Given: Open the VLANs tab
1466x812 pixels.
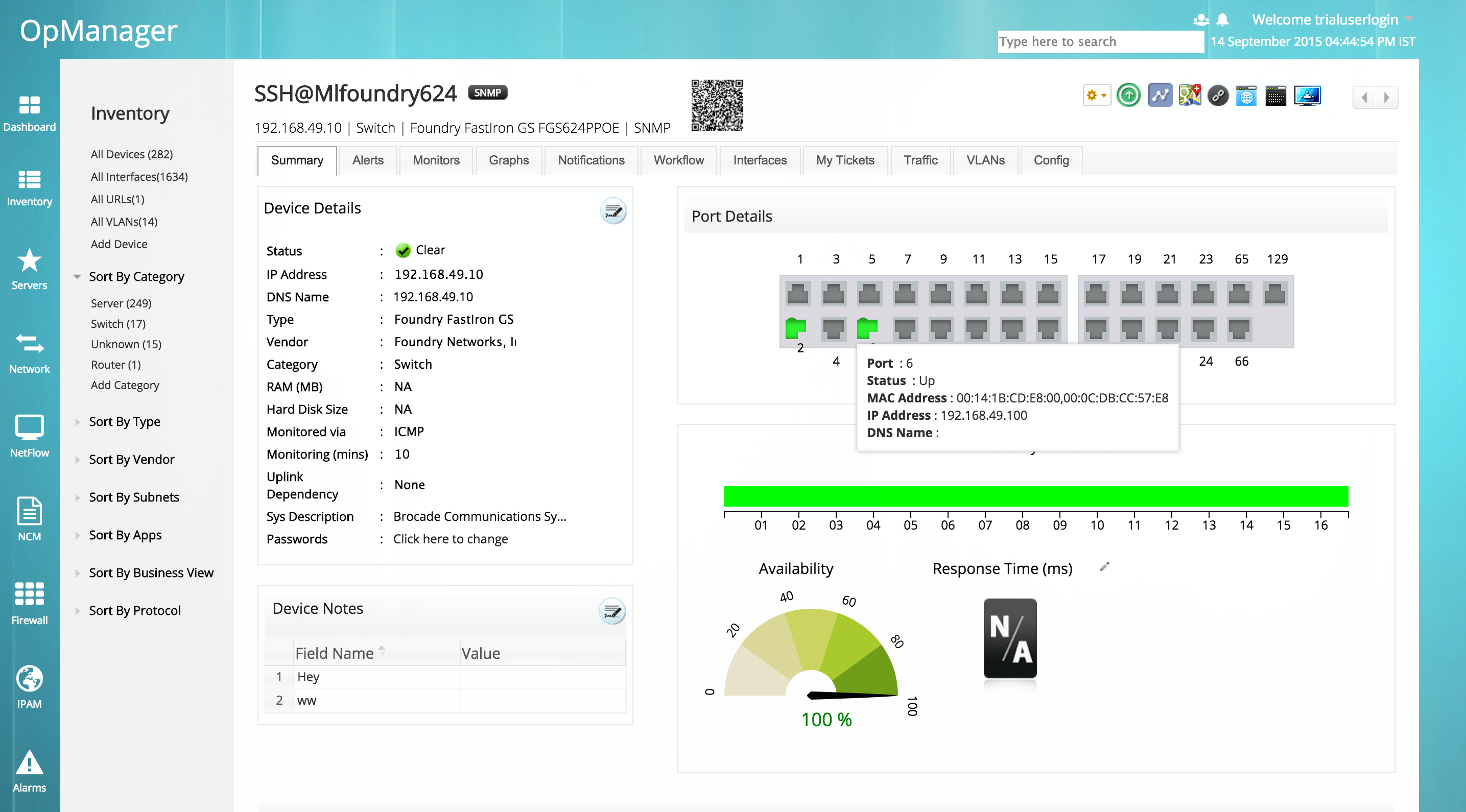Looking at the screenshot, I should 985,160.
